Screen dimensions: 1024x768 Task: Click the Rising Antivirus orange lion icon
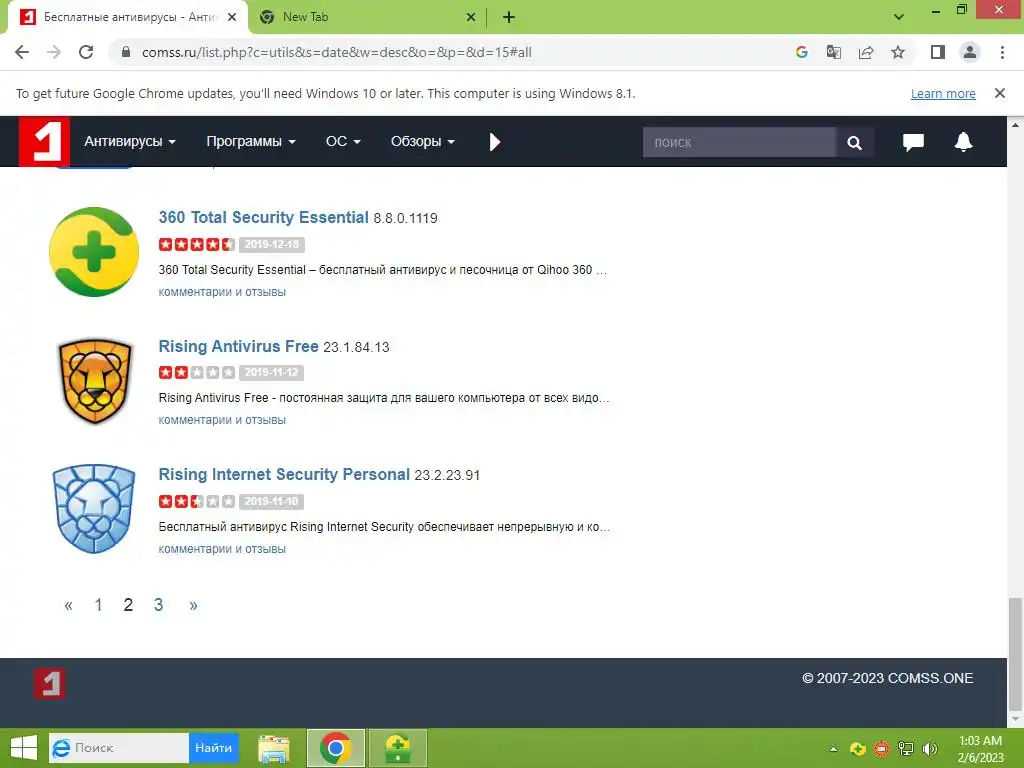(95, 381)
